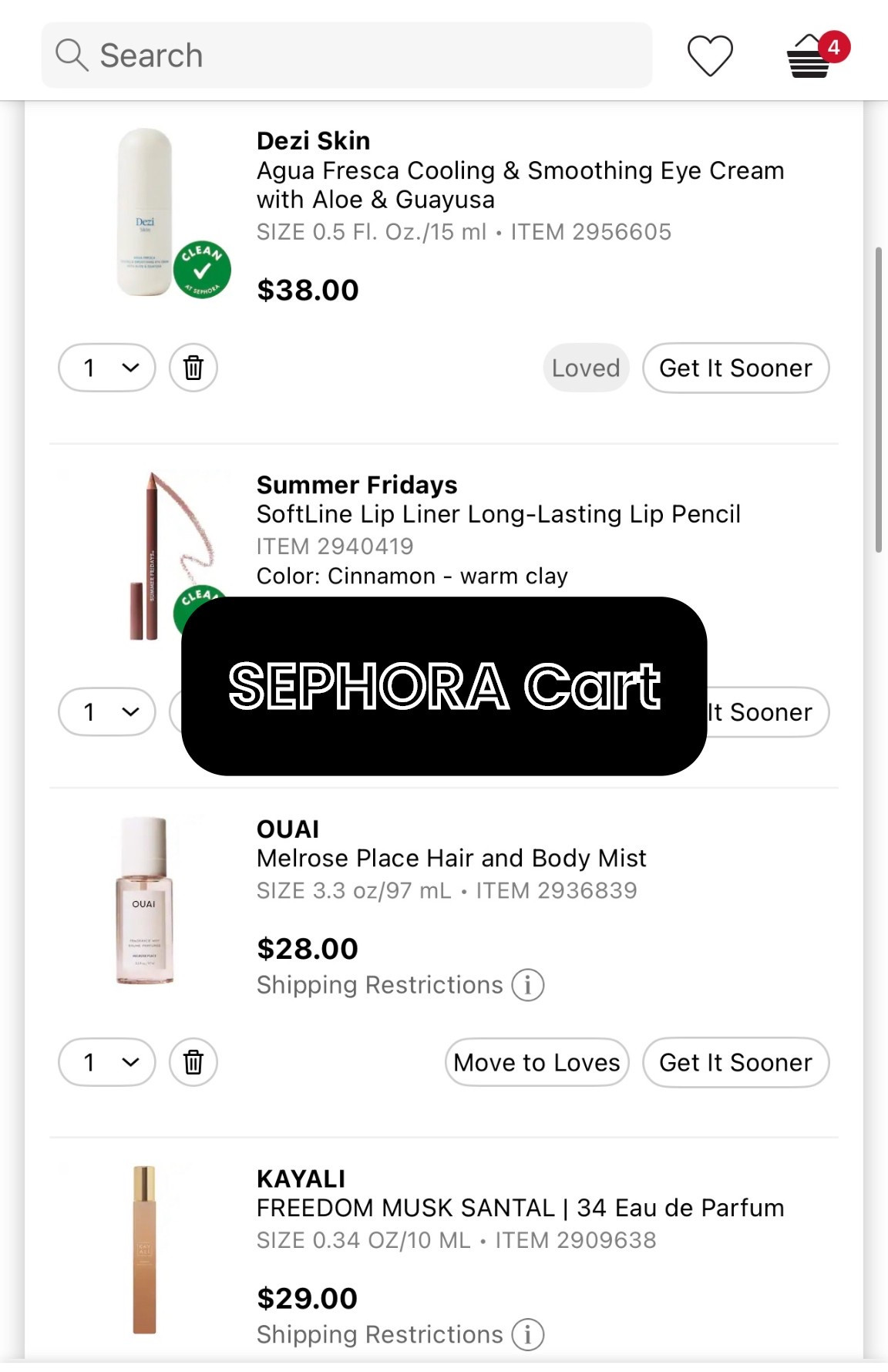Open Shipping Restrictions info for OUAI mist
The height and width of the screenshot is (1372, 888).
pos(529,984)
